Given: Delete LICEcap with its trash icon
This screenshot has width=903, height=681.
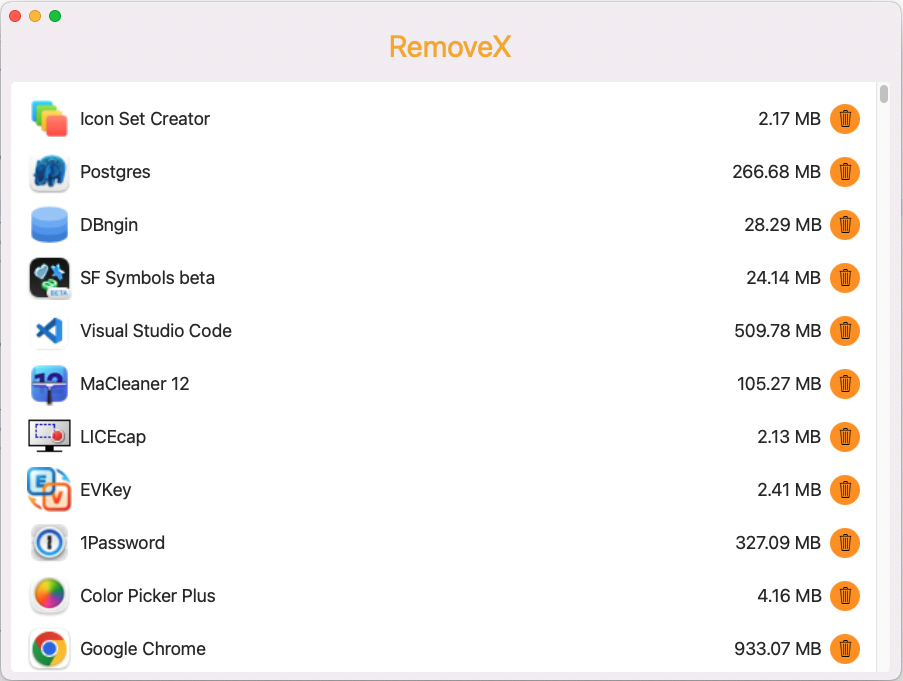Looking at the screenshot, I should click(845, 437).
